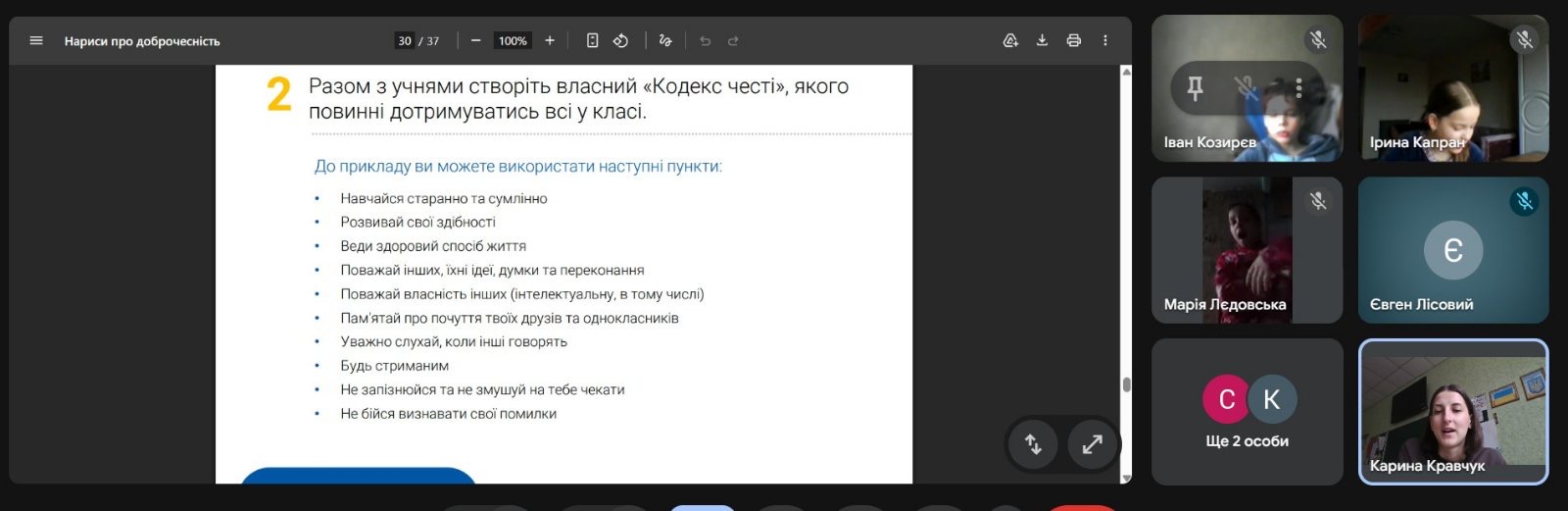Click the page number field showing 30

click(405, 41)
